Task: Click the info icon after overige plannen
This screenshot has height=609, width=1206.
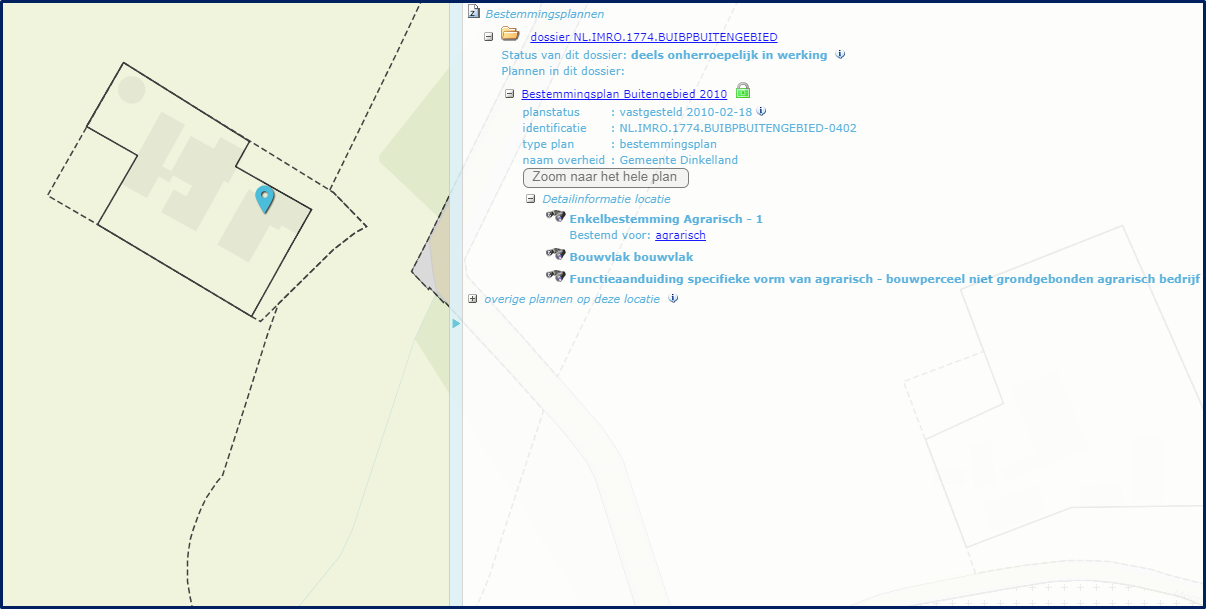Action: (673, 299)
